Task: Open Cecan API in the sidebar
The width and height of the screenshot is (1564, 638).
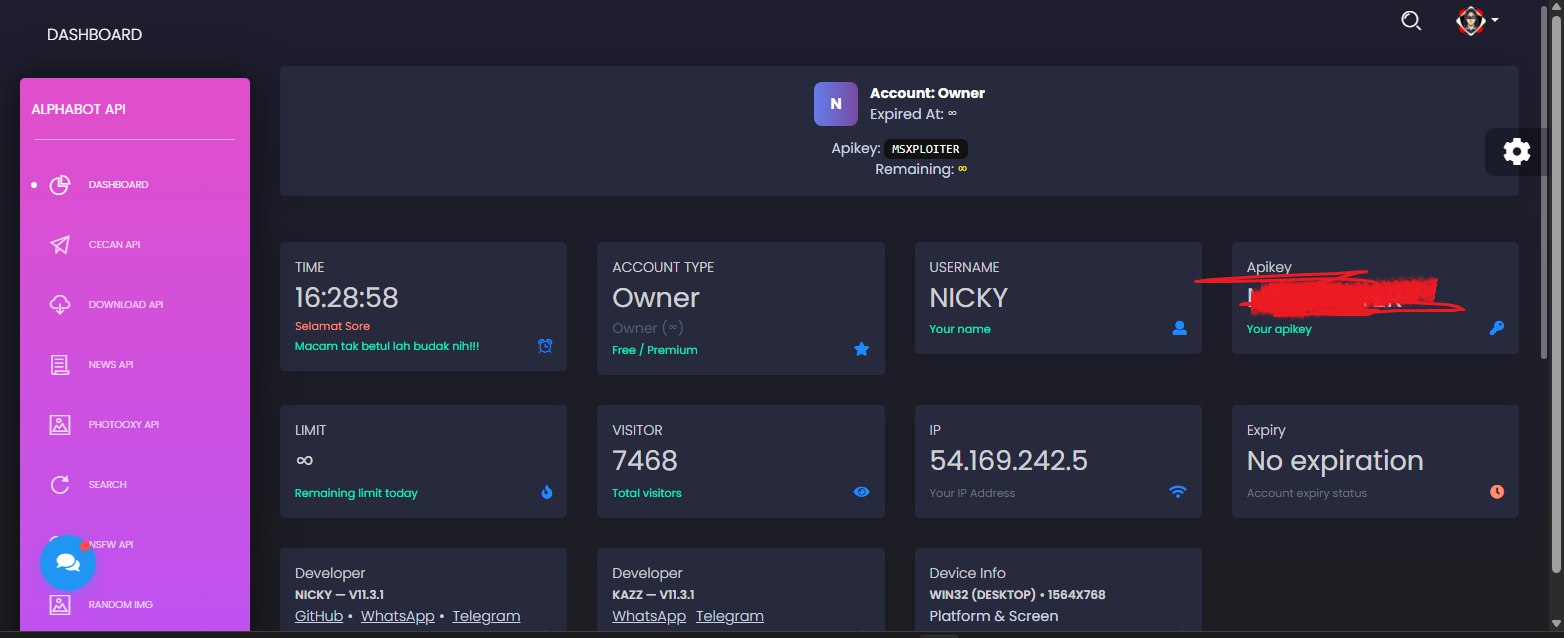Action: 113,245
